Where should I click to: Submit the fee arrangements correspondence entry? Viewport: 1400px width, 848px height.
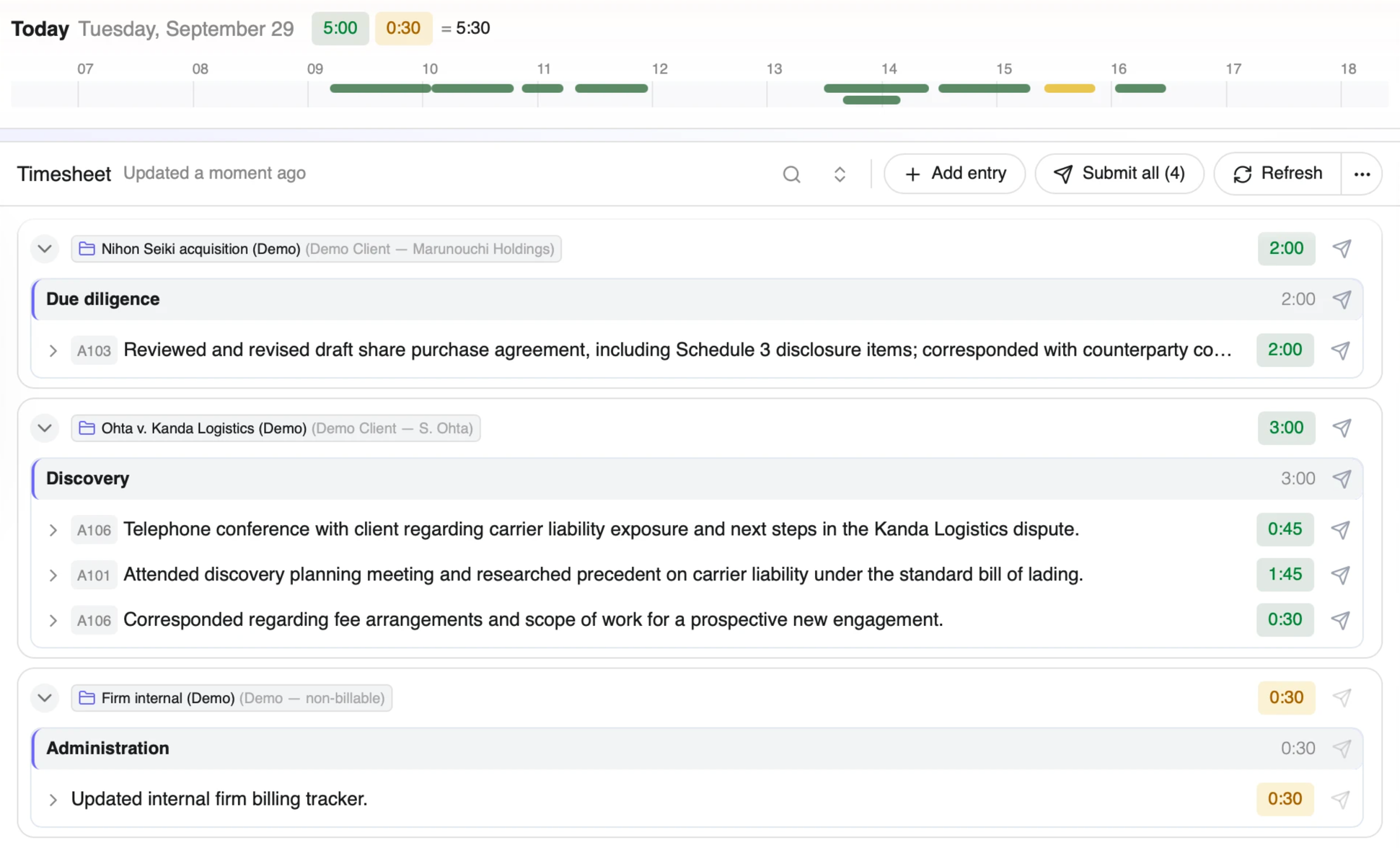click(x=1340, y=620)
